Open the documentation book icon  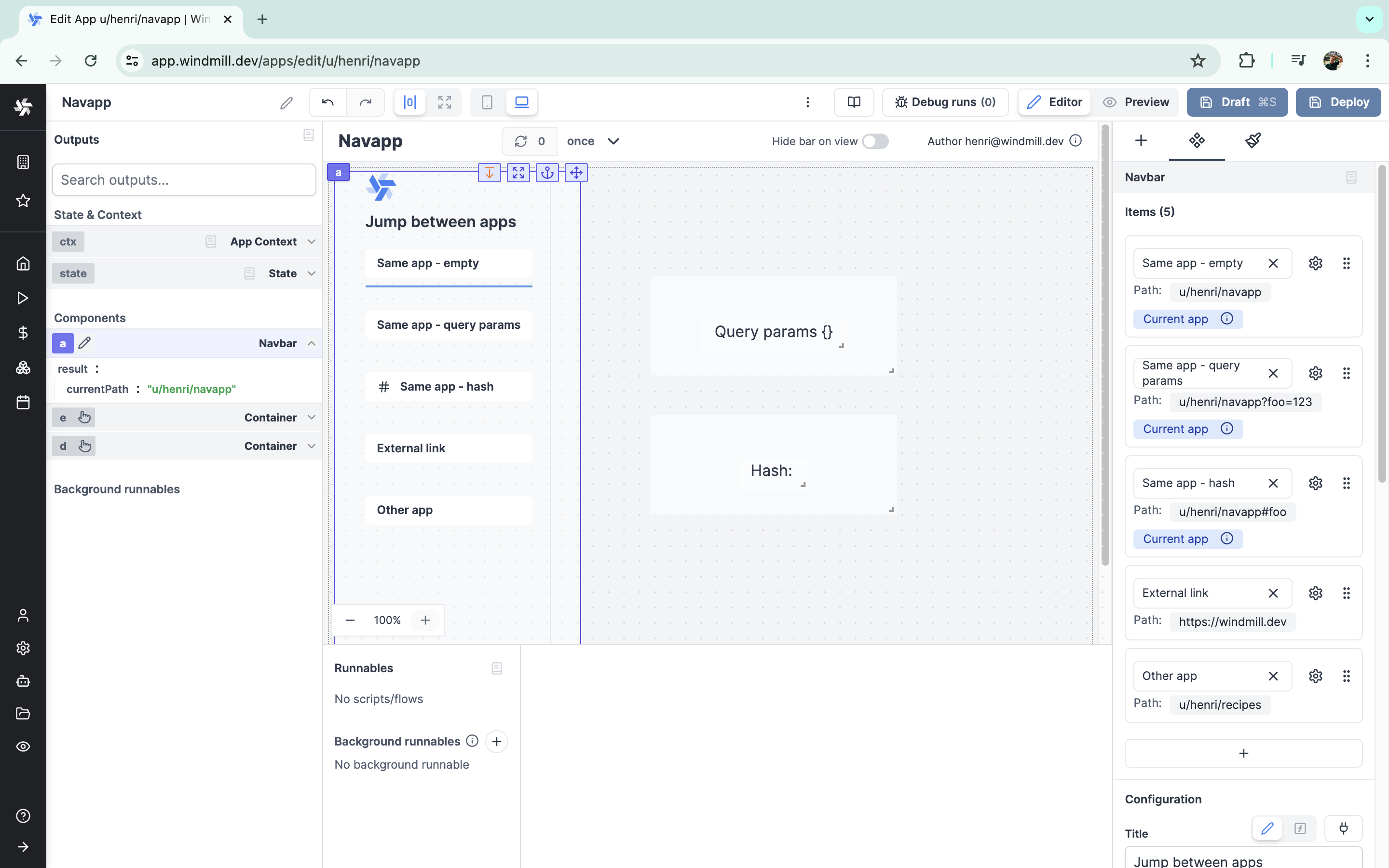[x=854, y=102]
